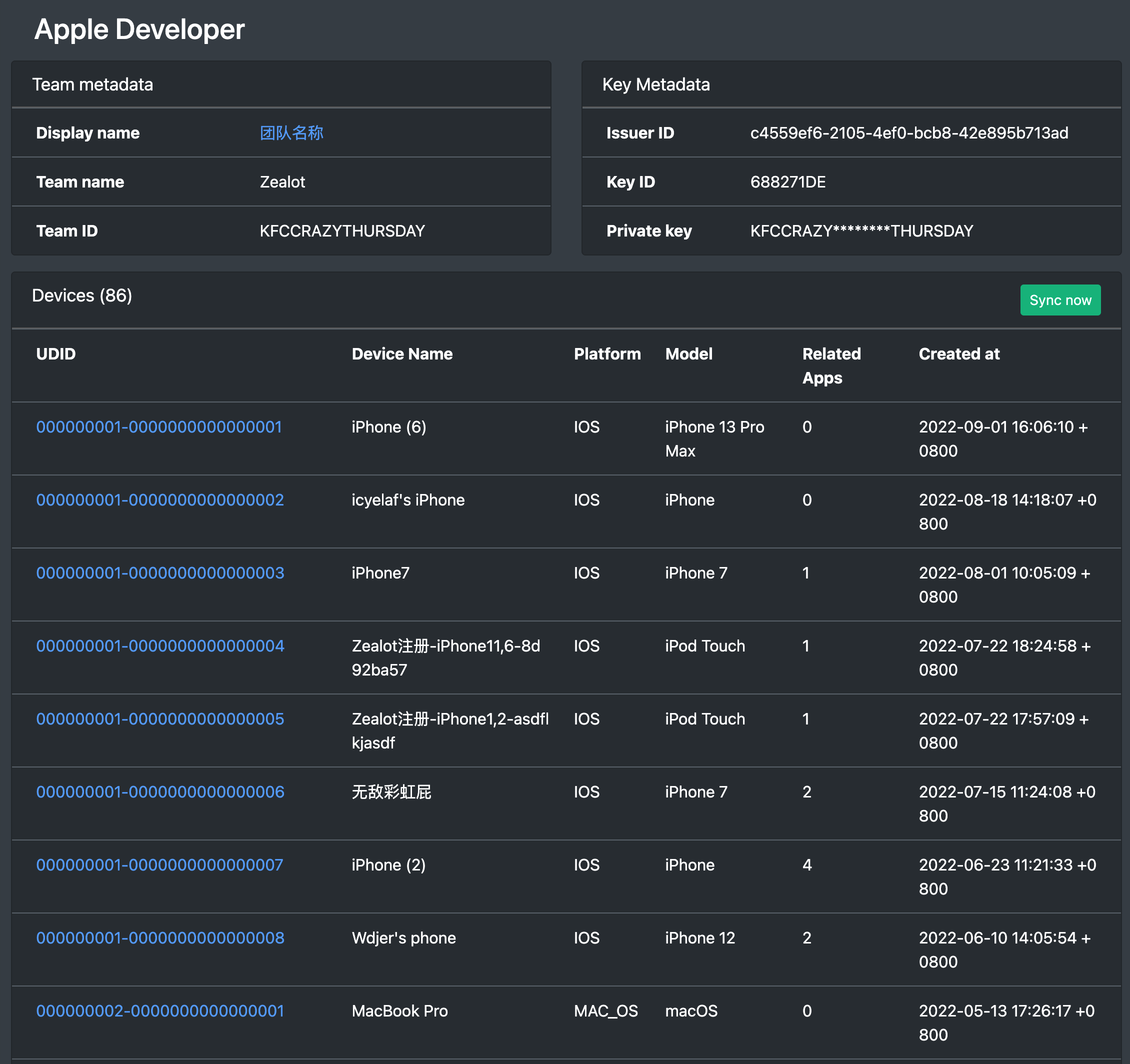
Task: Select the Issuer ID value c4559ef6-2105-4ef0-bcb8-42e895b713ad
Action: point(909,133)
